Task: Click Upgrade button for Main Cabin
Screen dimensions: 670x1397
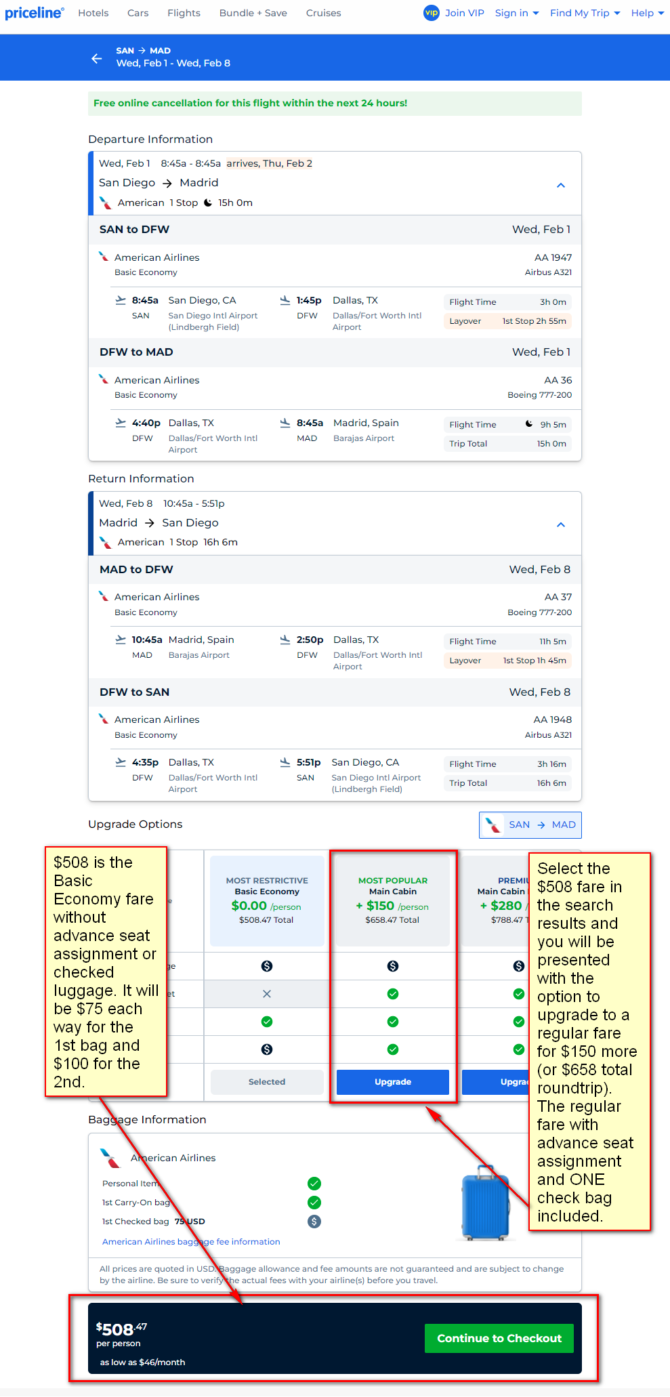Action: click(x=393, y=1082)
